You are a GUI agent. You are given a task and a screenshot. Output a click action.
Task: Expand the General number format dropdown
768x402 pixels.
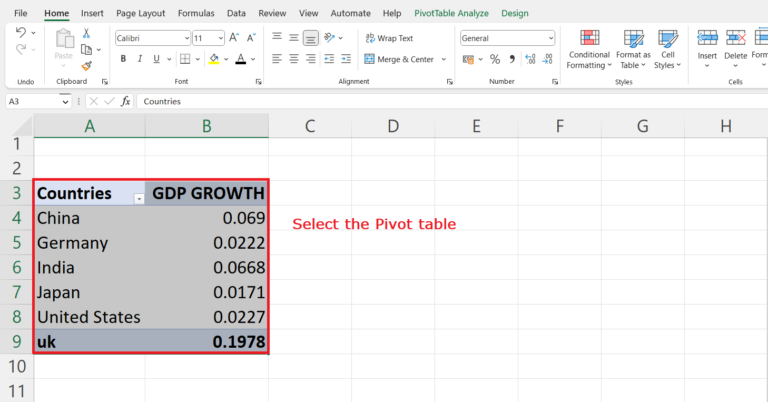550,38
